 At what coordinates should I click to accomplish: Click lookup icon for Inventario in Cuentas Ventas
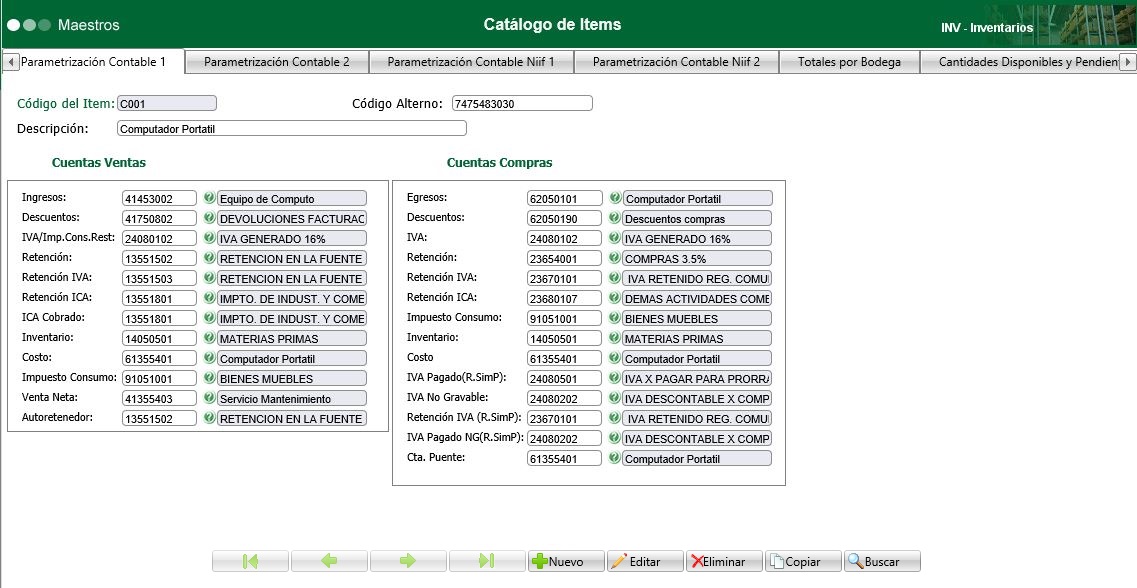pyautogui.click(x=207, y=338)
